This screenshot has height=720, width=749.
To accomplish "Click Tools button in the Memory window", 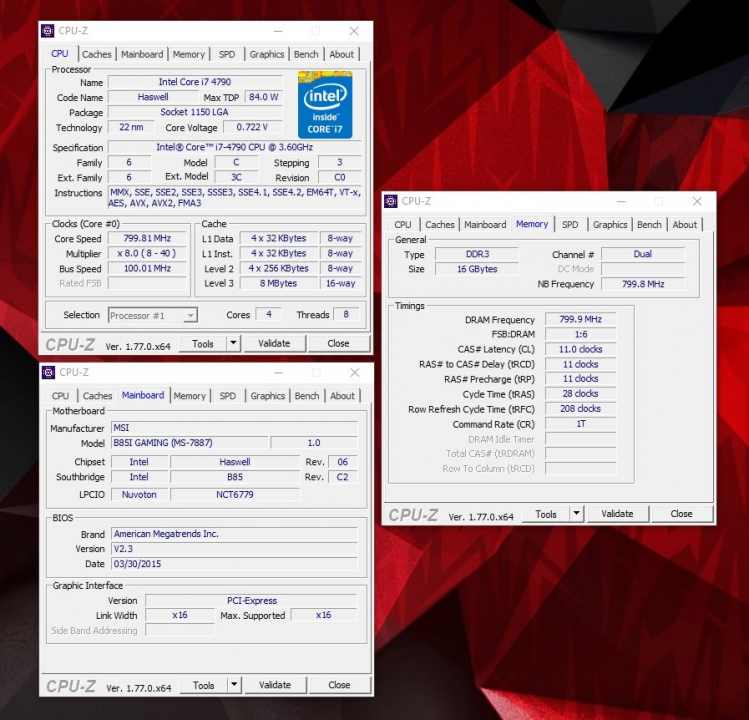I will [x=546, y=514].
